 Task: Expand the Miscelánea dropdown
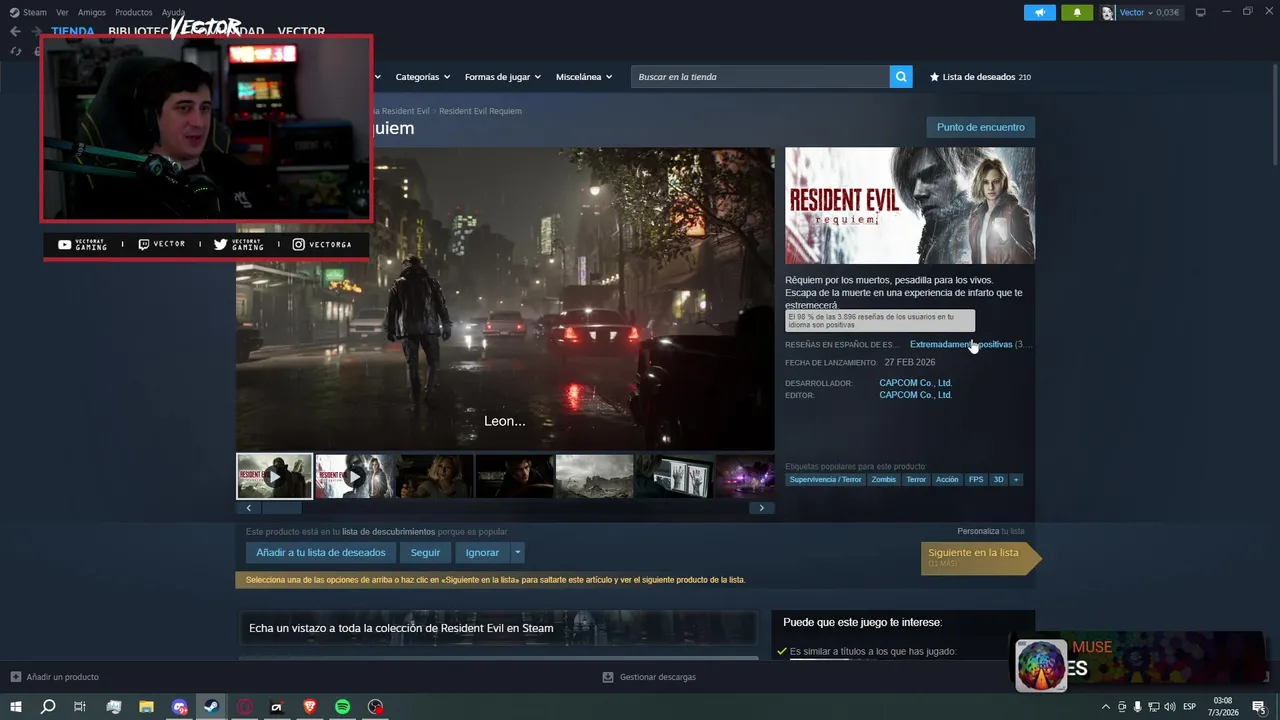[585, 77]
